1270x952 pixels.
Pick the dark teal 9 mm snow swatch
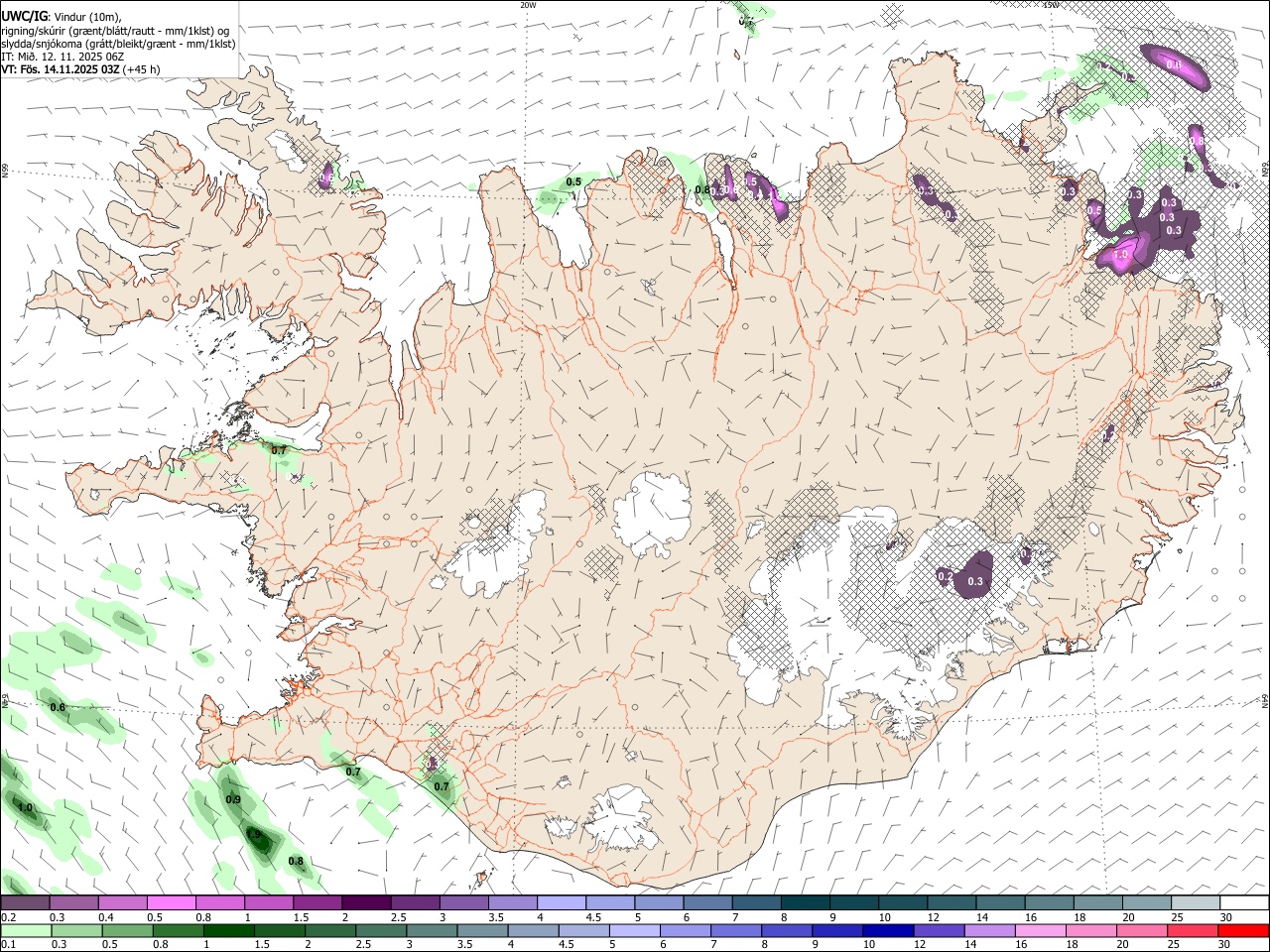(x=854, y=903)
